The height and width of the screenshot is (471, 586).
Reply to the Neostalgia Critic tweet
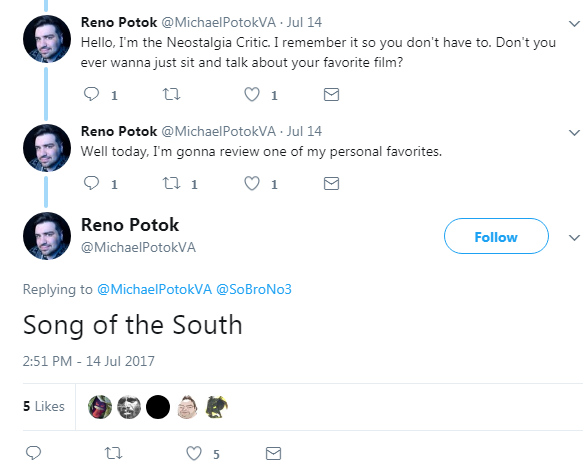point(91,94)
